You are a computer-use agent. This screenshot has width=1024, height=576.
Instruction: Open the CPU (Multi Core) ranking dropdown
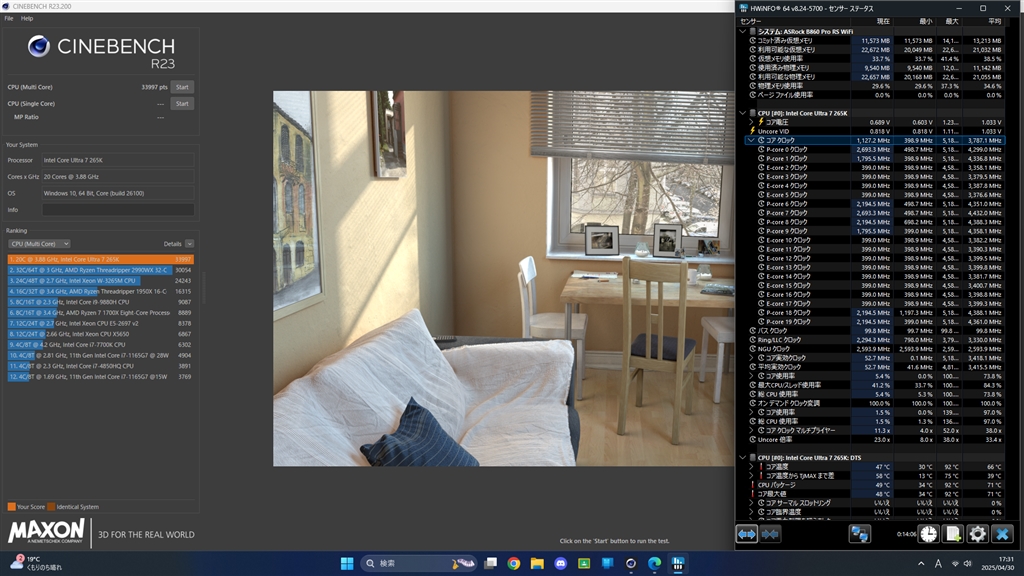pyautogui.click(x=39, y=244)
